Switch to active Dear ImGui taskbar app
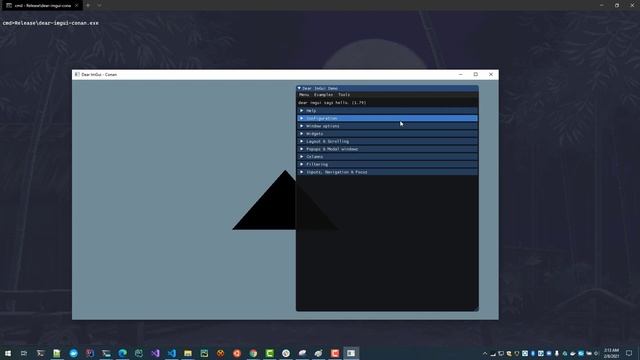This screenshot has width=640, height=360. coord(351,353)
